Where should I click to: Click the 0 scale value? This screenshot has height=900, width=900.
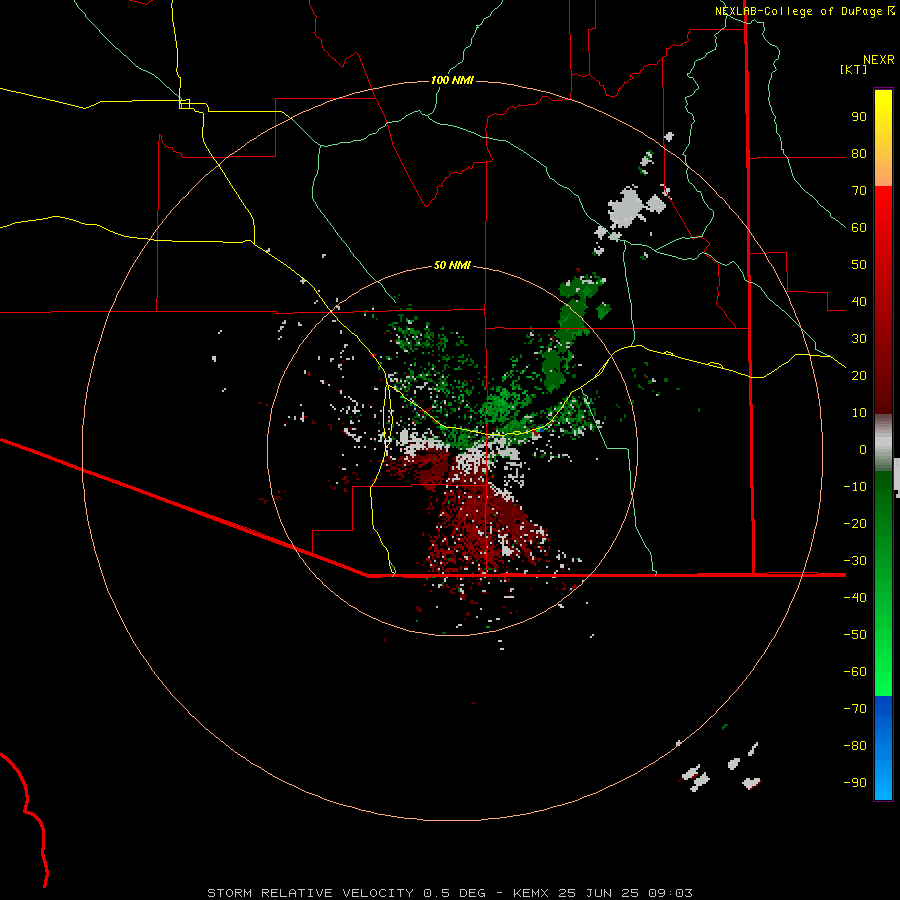[863, 449]
